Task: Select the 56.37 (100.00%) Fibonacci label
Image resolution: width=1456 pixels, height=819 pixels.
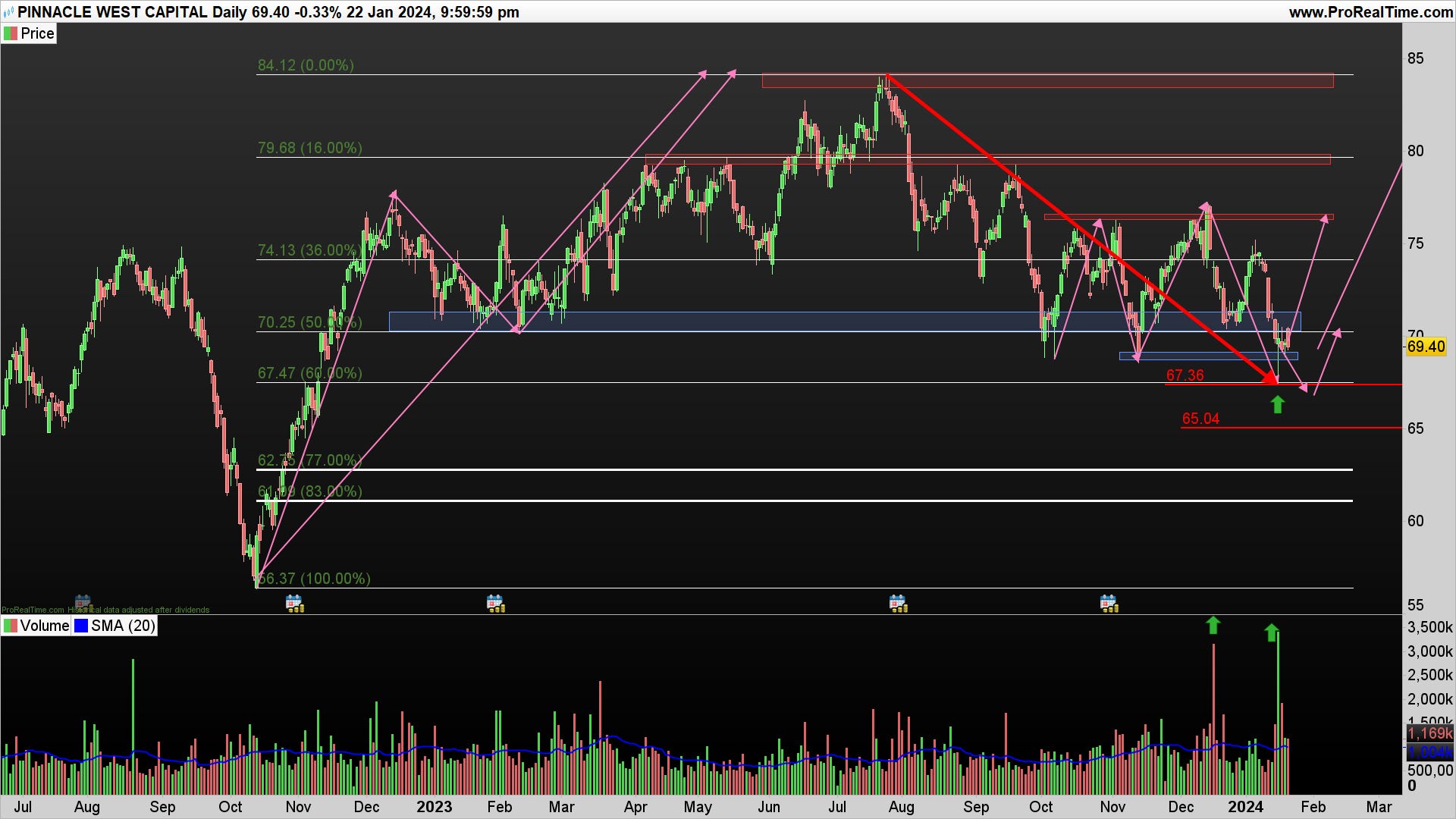Action: tap(314, 579)
